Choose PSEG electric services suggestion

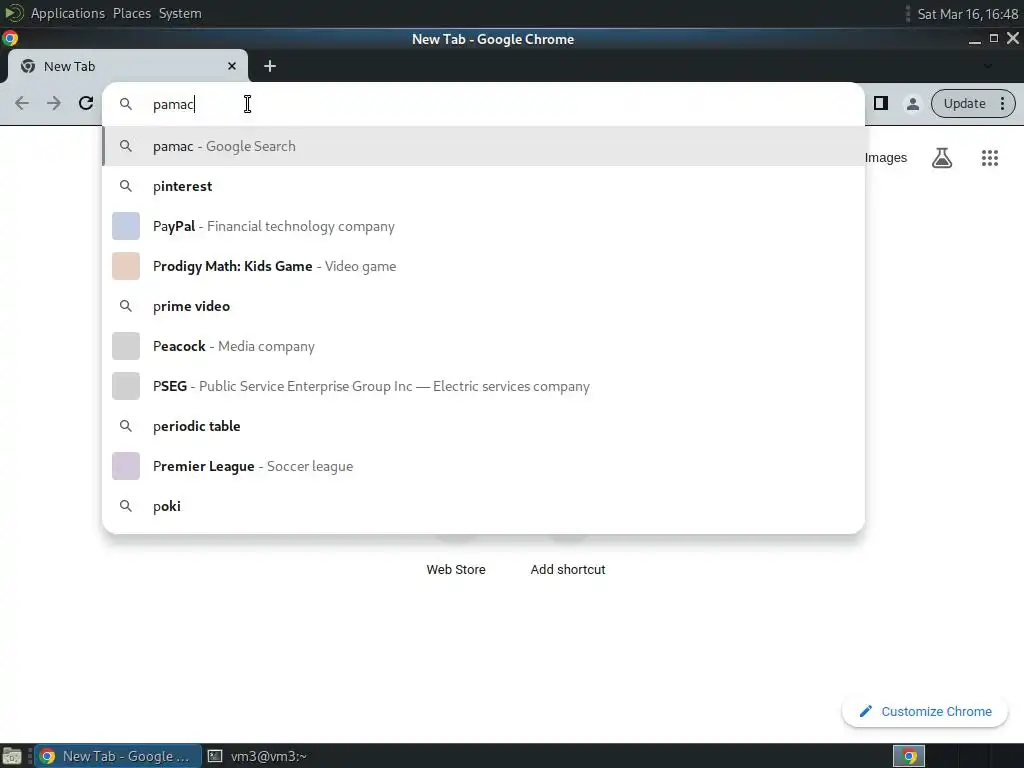pos(484,386)
